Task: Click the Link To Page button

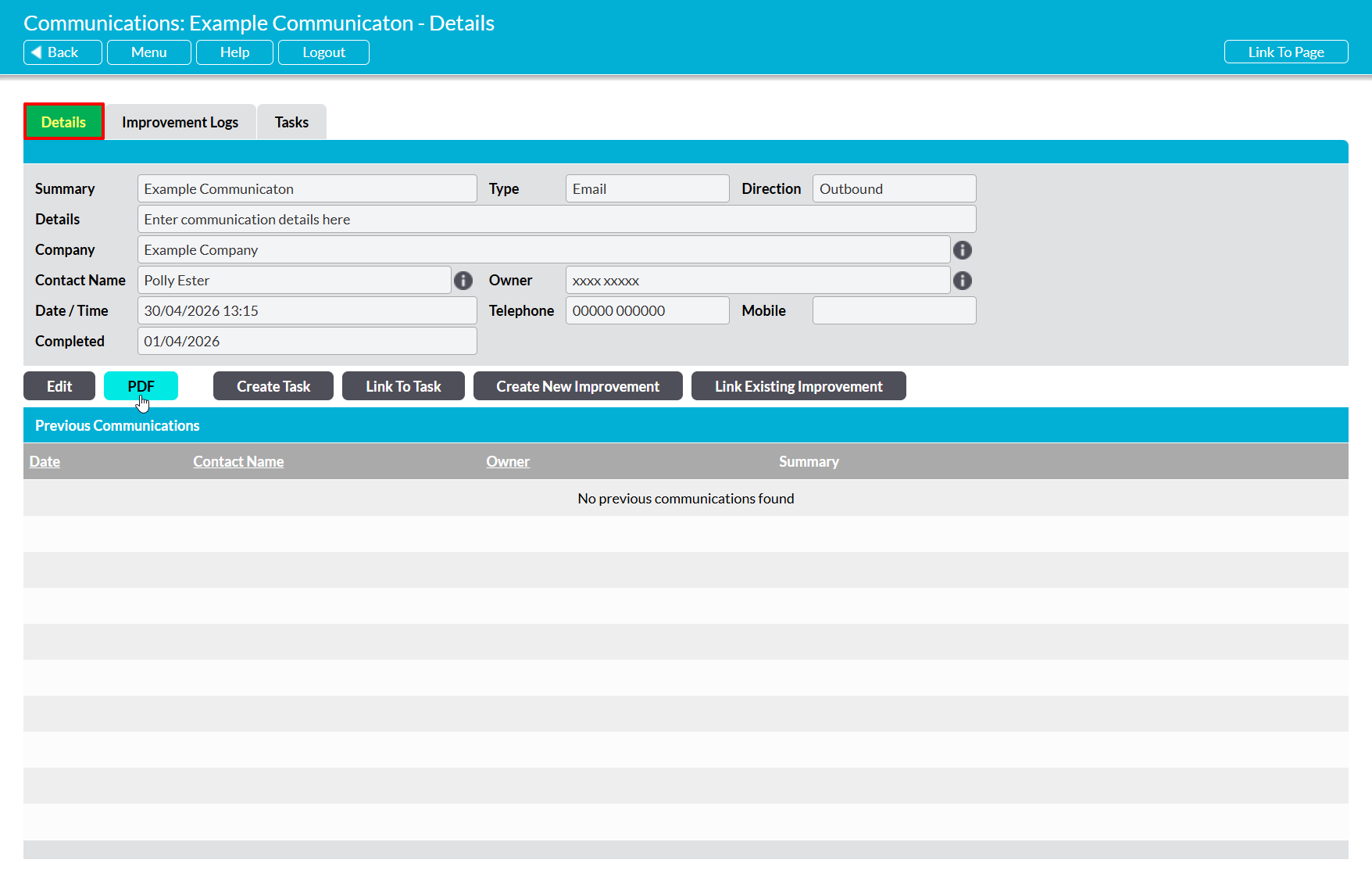Action: coord(1286,52)
